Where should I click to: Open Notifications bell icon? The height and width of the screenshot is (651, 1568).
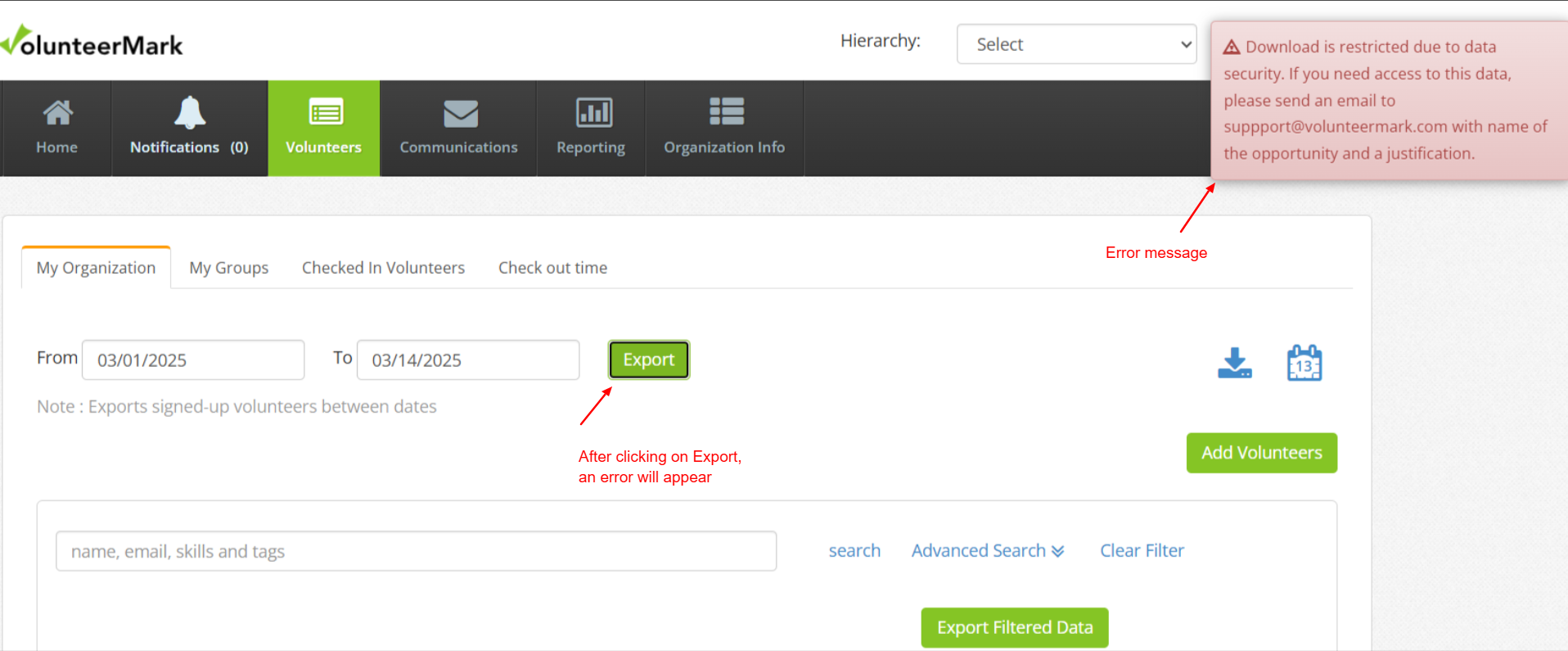pos(189,113)
